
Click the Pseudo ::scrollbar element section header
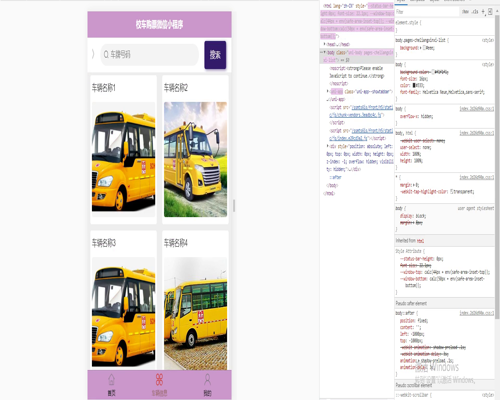click(x=444, y=385)
